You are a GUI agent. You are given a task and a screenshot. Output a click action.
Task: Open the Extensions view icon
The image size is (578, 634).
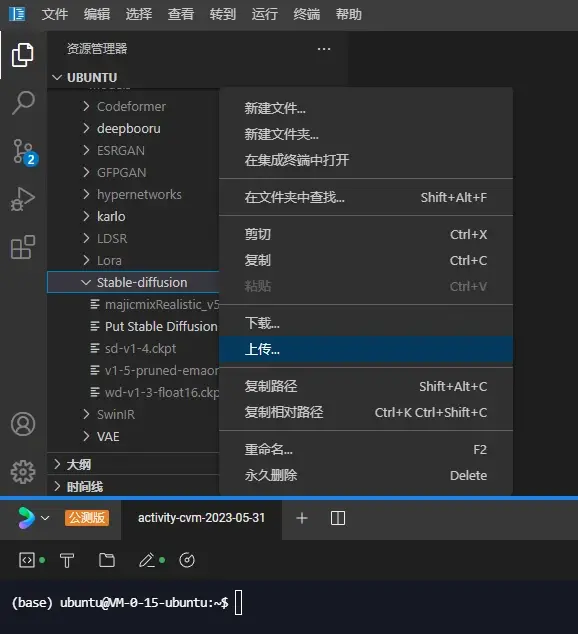(23, 247)
